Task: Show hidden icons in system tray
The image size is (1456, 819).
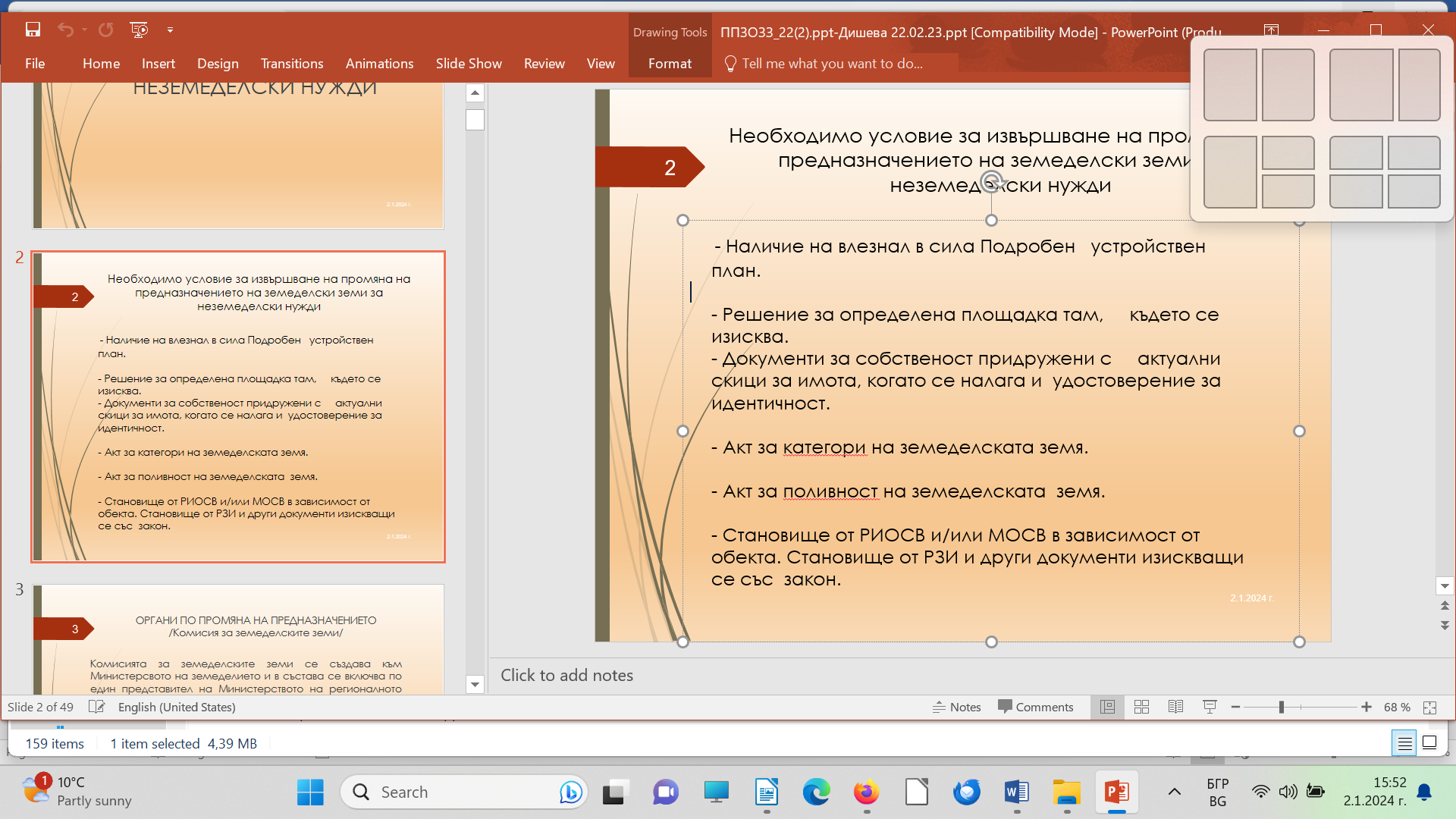Action: [1174, 792]
